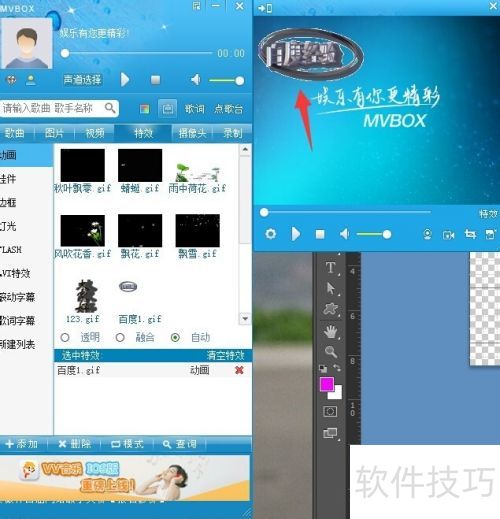Select 挂件 category in sidebar

tap(26, 179)
